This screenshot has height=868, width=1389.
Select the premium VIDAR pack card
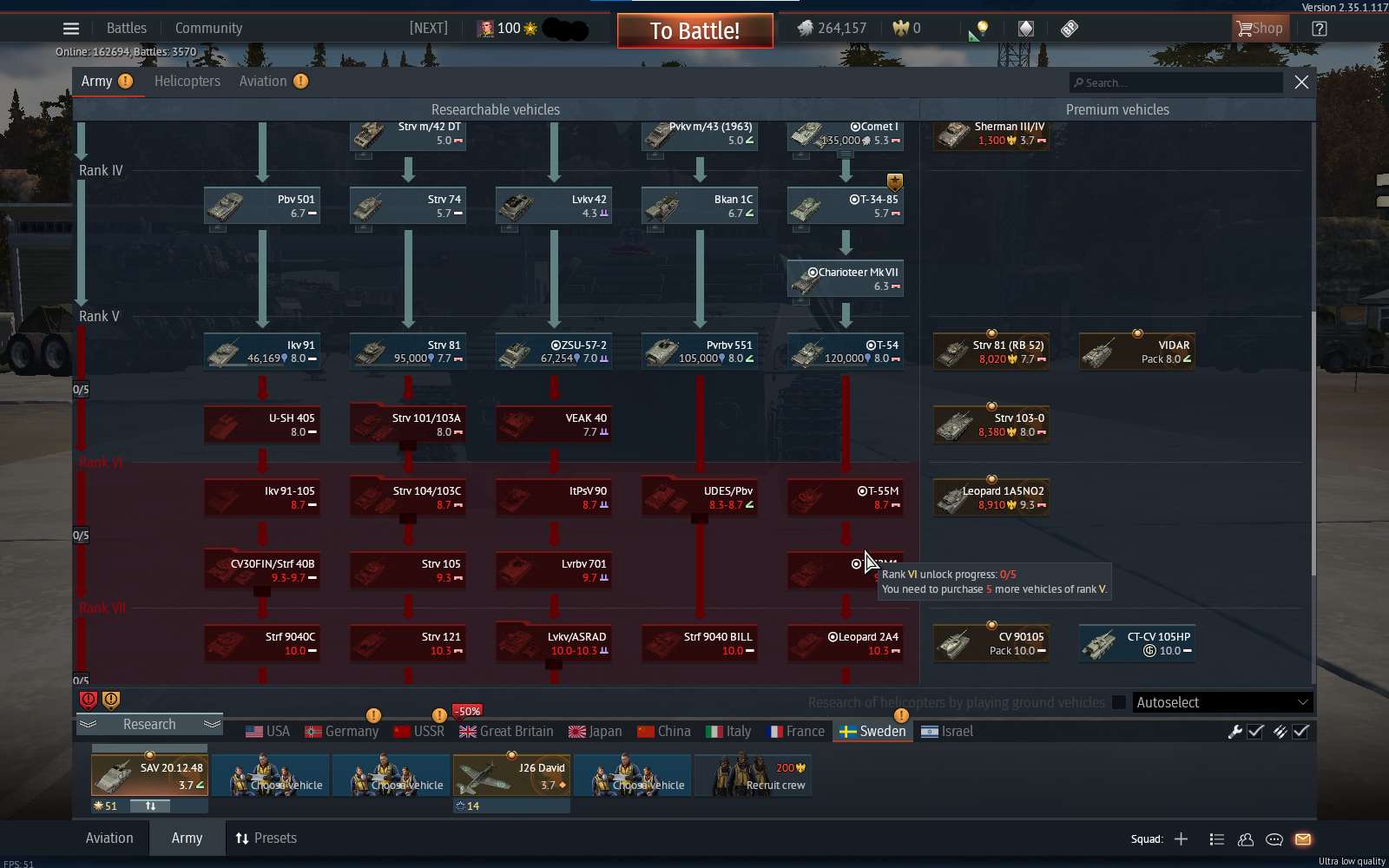pos(1137,352)
